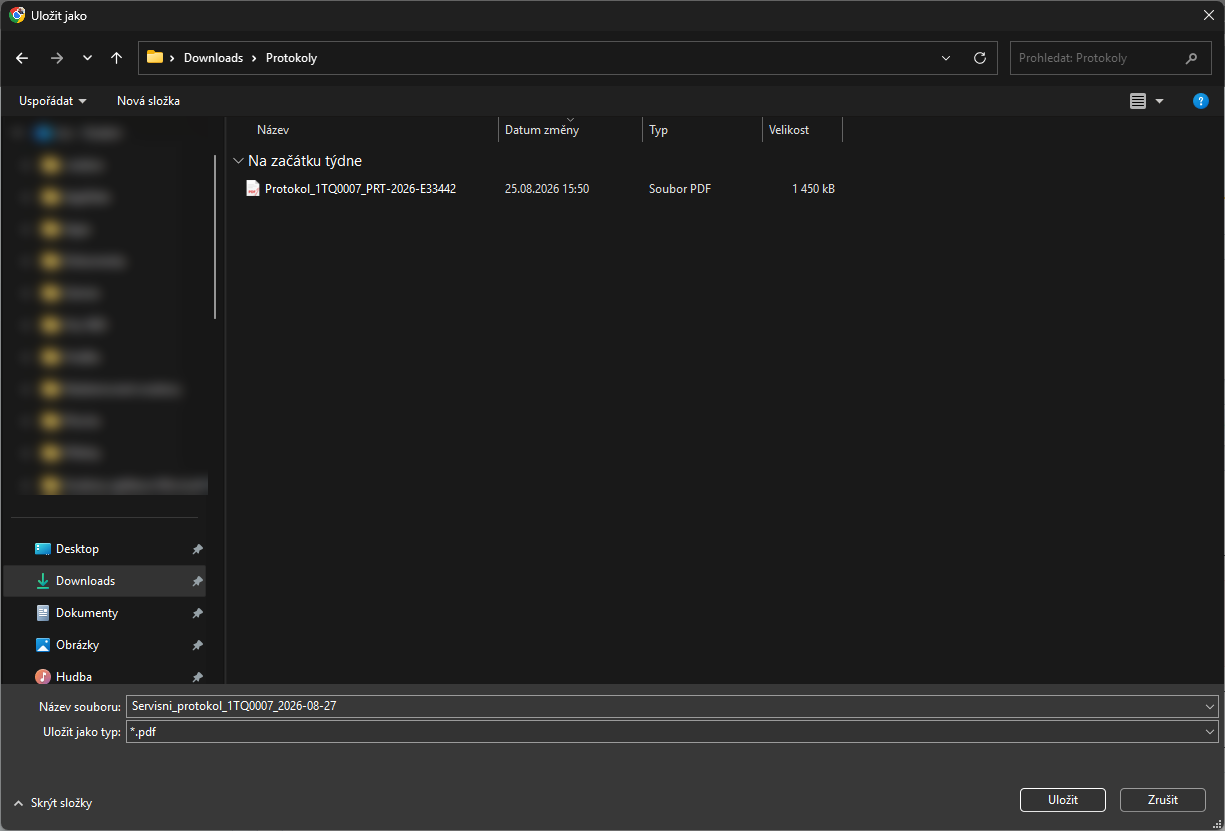1225x831 pixels.
Task: Click the size value 1 450 kB
Action: [813, 188]
